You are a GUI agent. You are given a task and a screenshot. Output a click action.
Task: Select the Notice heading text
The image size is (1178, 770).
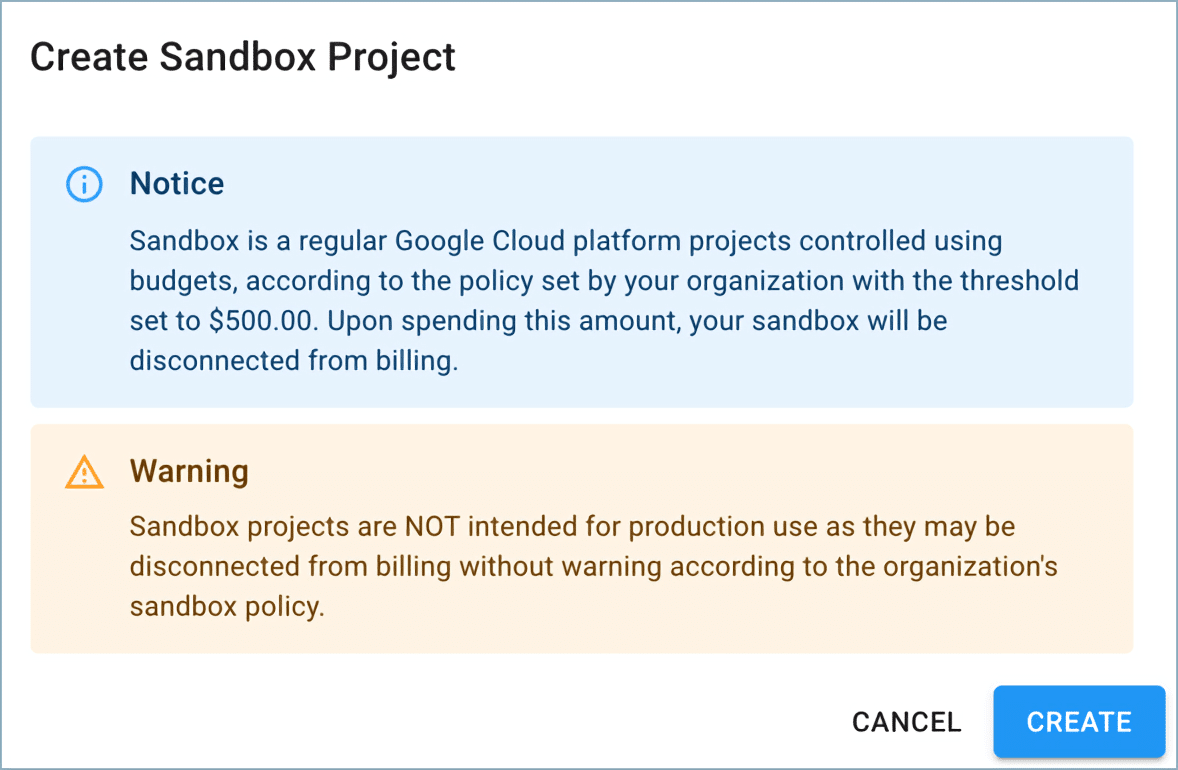(177, 183)
